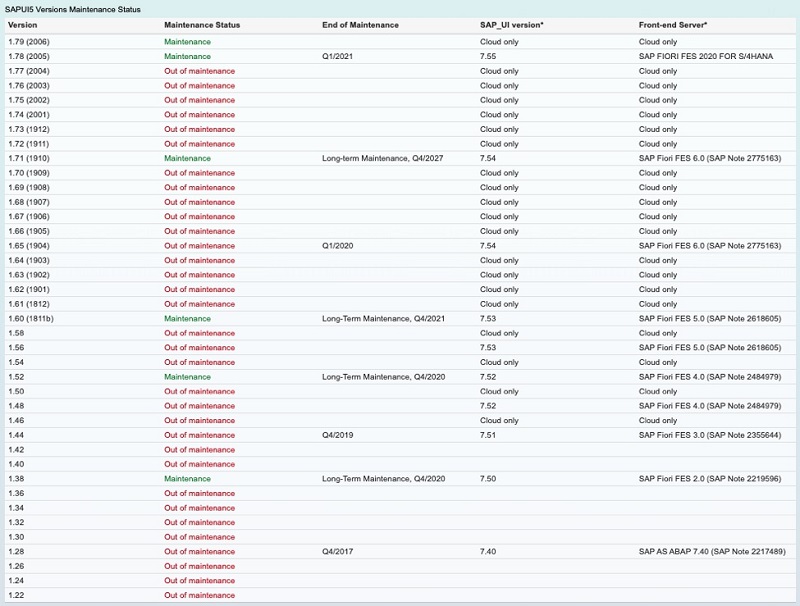Click the Version column header
Viewport: 800px width, 606px height.
(x=22, y=25)
